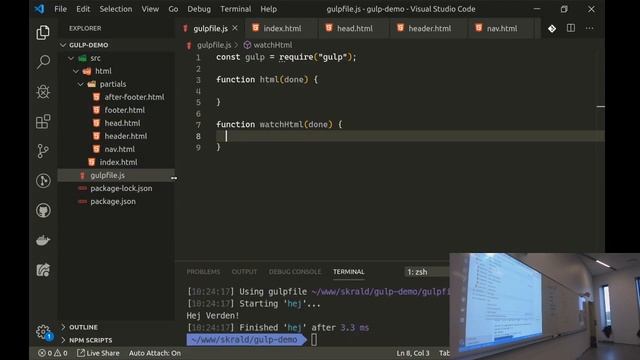Open the Debug menu
Viewport: 640px width, 360px height.
click(199, 9)
